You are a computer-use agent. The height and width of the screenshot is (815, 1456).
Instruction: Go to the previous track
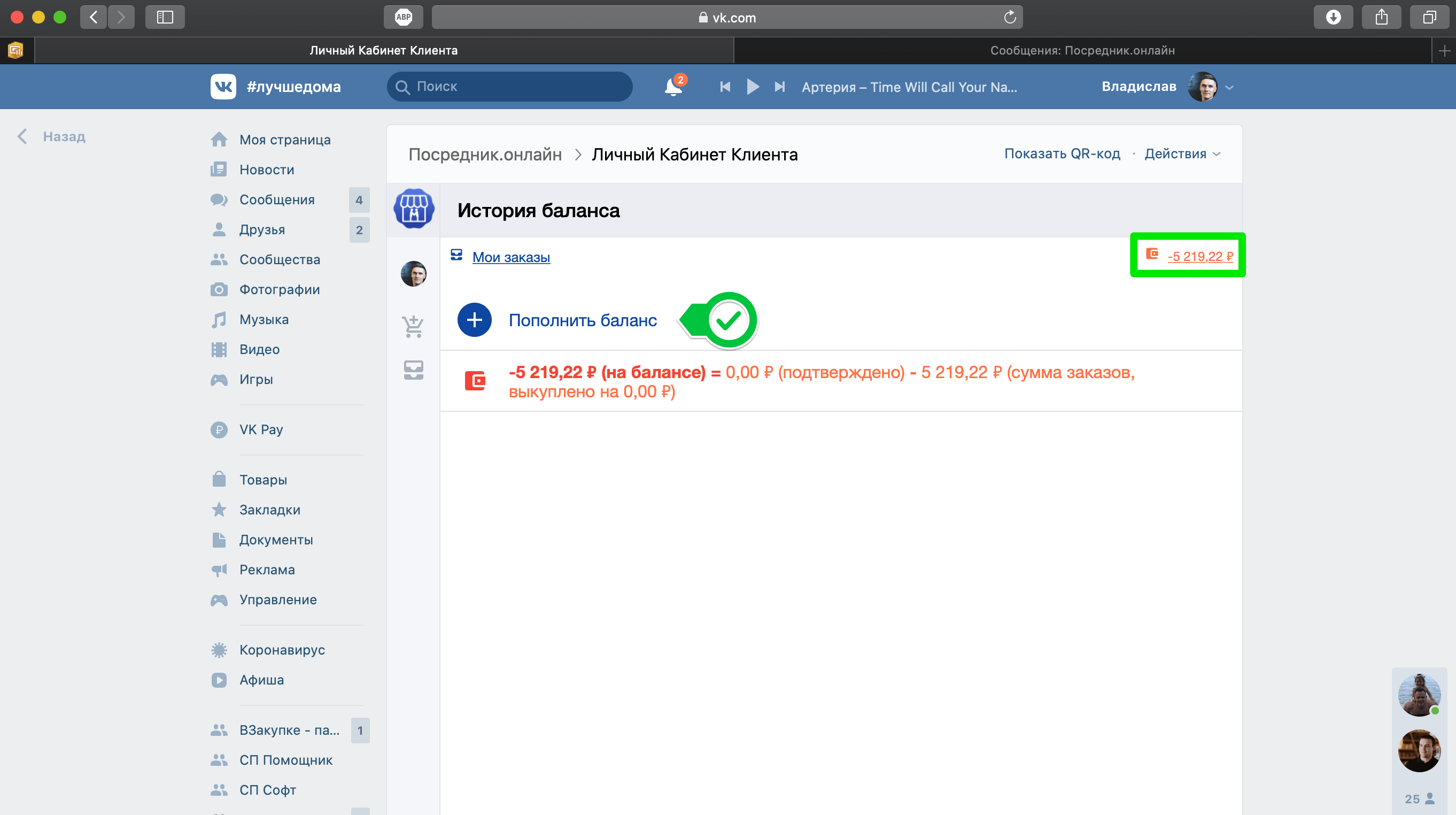(725, 87)
